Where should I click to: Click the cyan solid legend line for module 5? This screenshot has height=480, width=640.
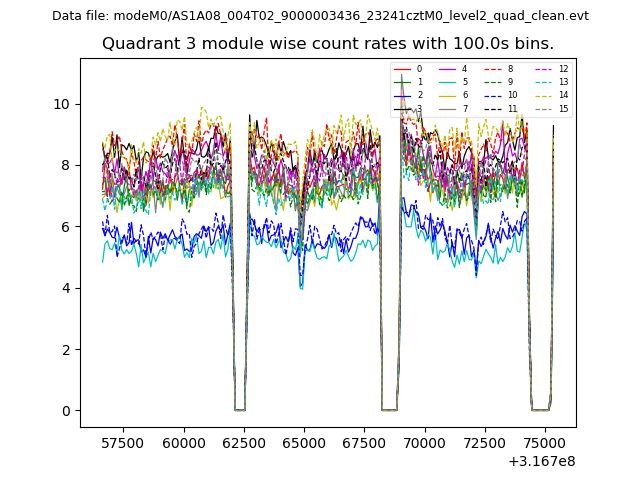coord(448,82)
